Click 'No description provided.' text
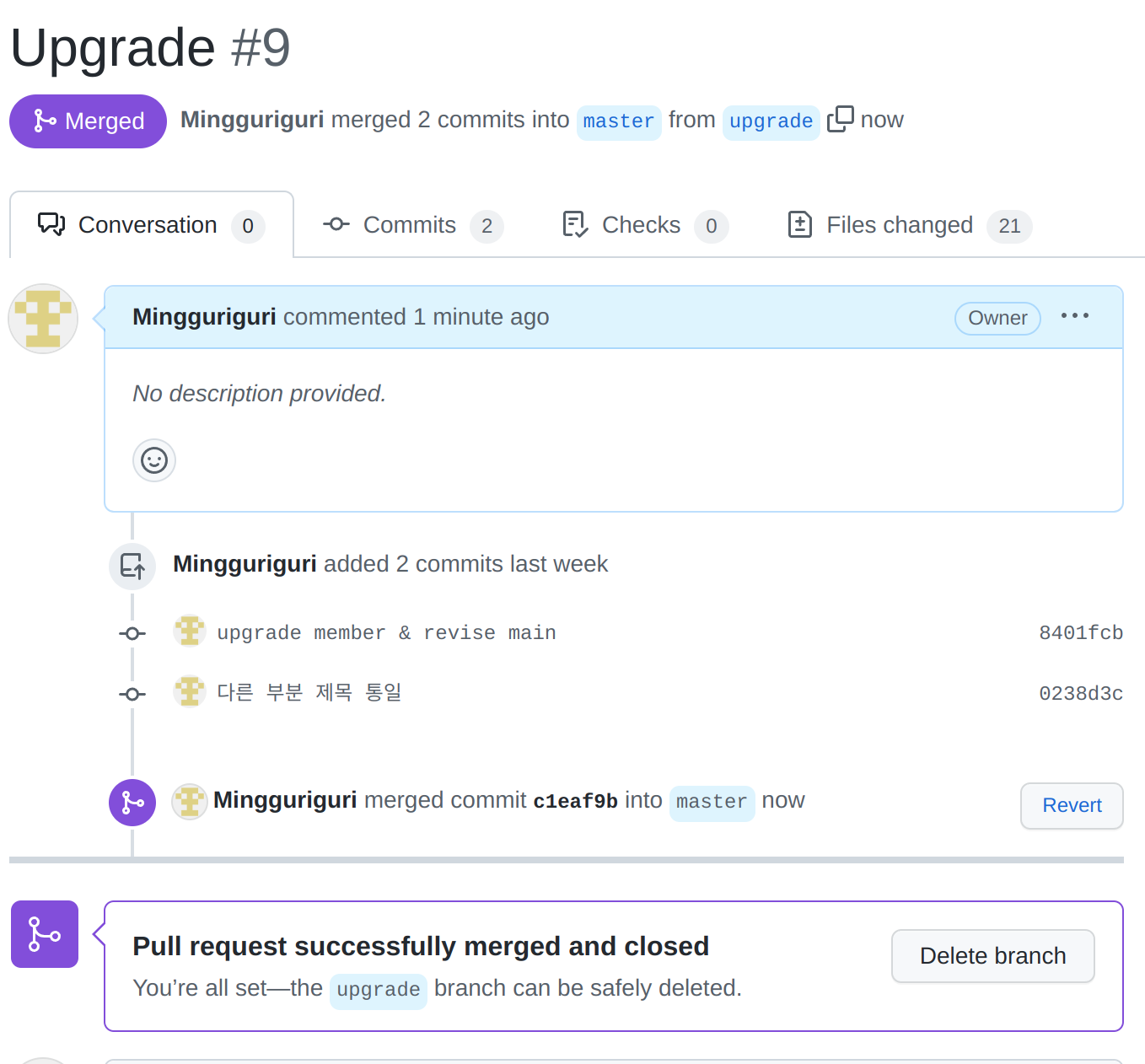 click(x=259, y=394)
